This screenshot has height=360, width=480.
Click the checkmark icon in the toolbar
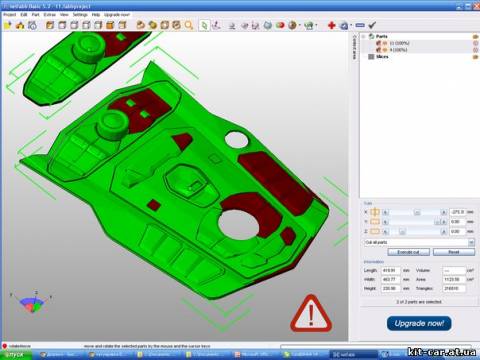pyautogui.click(x=372, y=25)
